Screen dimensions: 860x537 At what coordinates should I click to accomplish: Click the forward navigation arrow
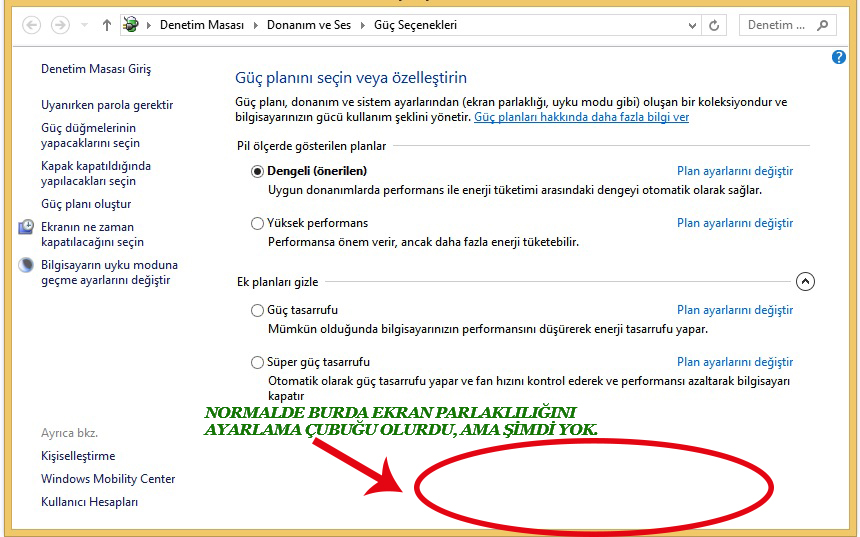click(x=60, y=25)
